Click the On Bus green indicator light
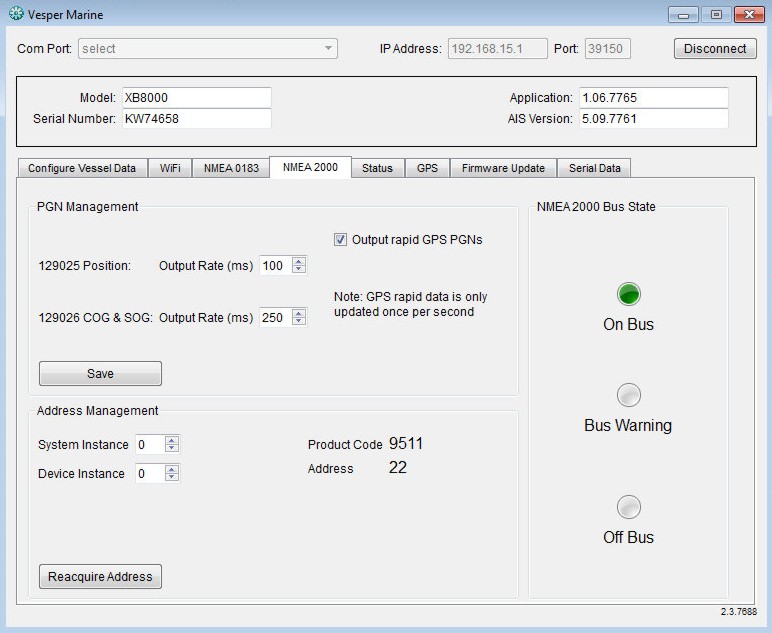Screen dimensions: 772x633 click(629, 294)
